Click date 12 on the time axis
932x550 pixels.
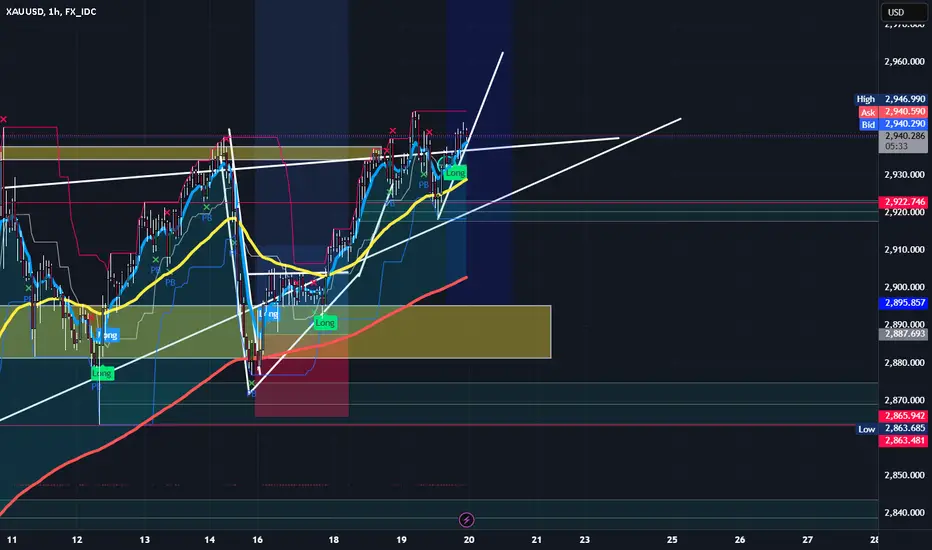point(77,540)
